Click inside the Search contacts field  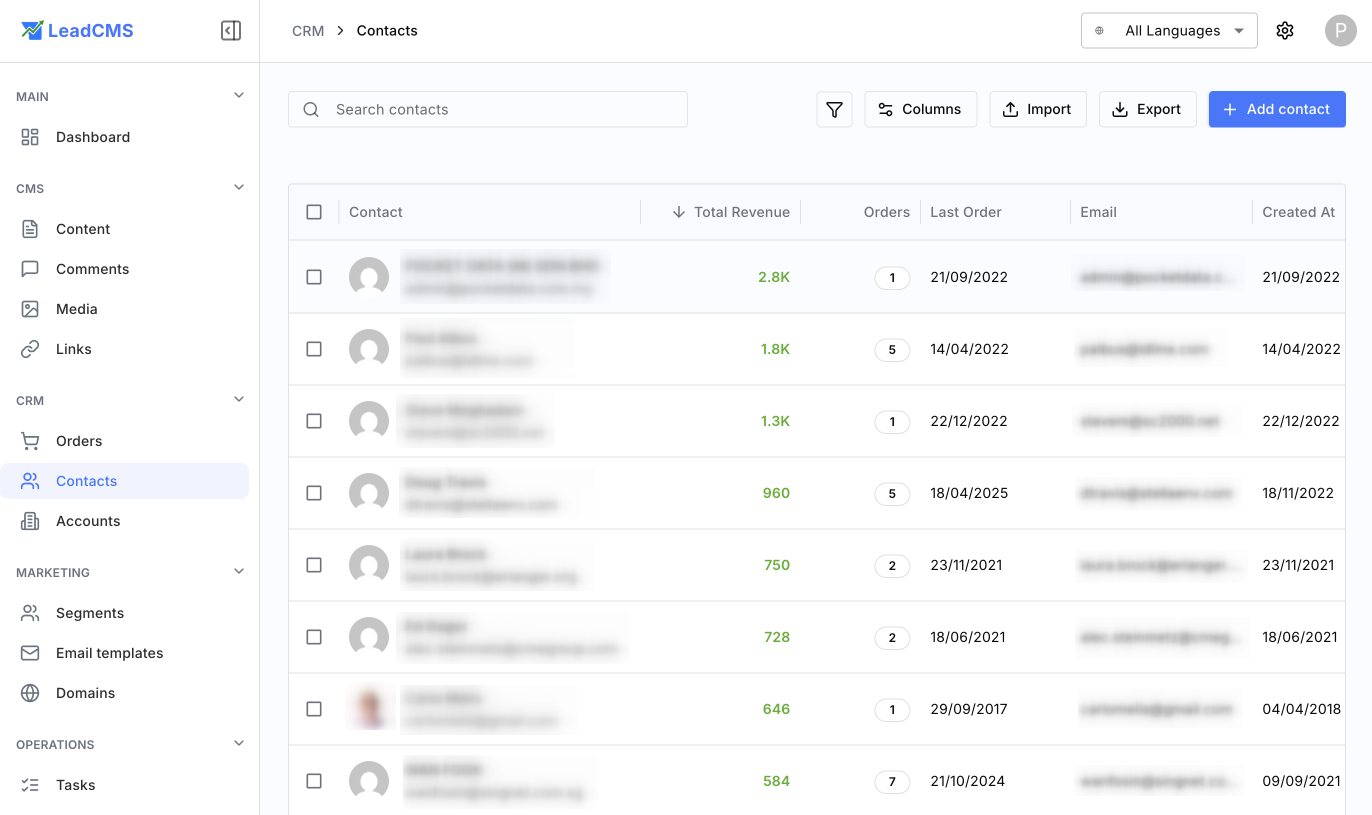[487, 109]
